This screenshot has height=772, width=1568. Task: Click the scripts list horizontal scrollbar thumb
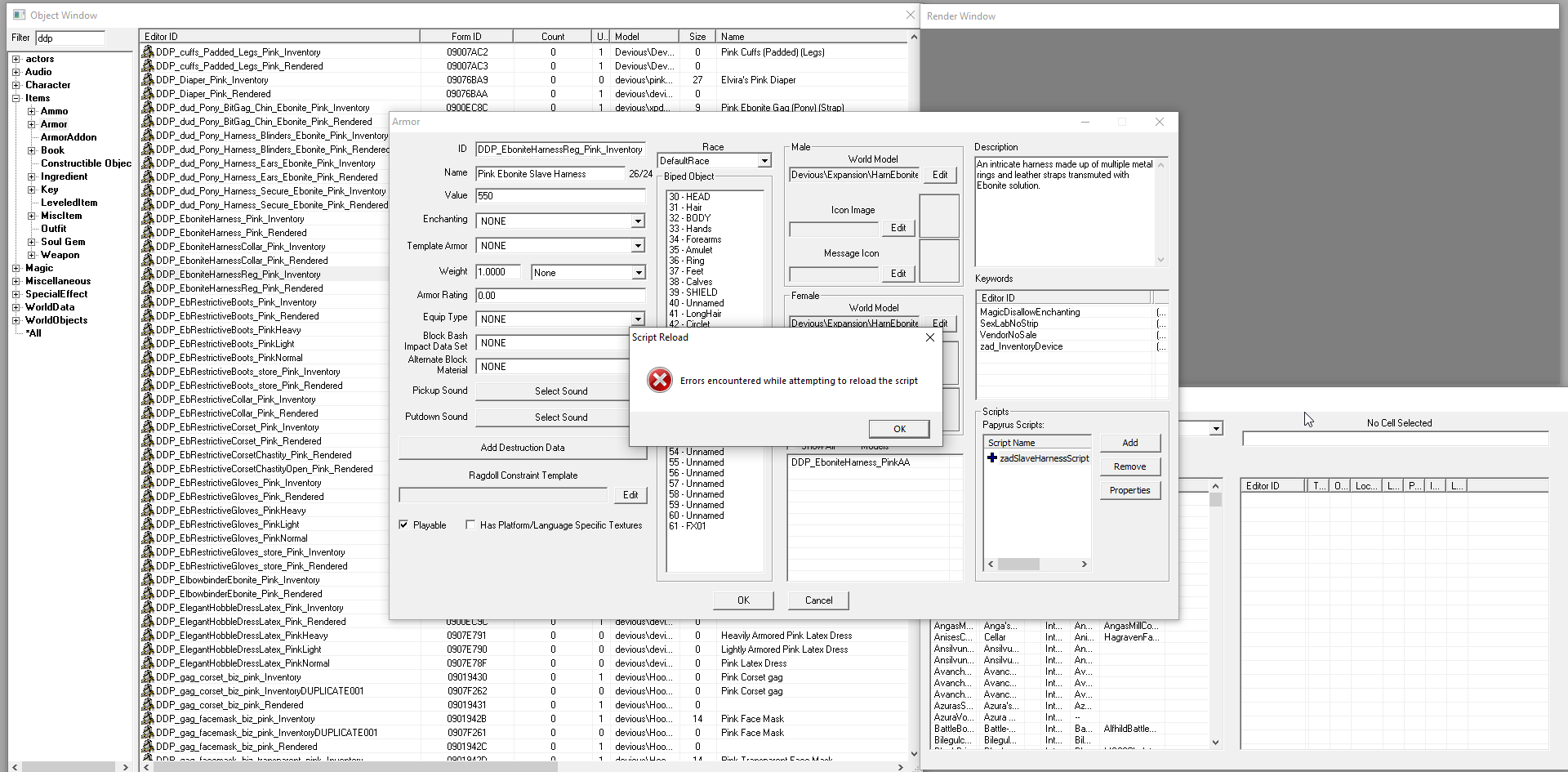coord(1018,564)
